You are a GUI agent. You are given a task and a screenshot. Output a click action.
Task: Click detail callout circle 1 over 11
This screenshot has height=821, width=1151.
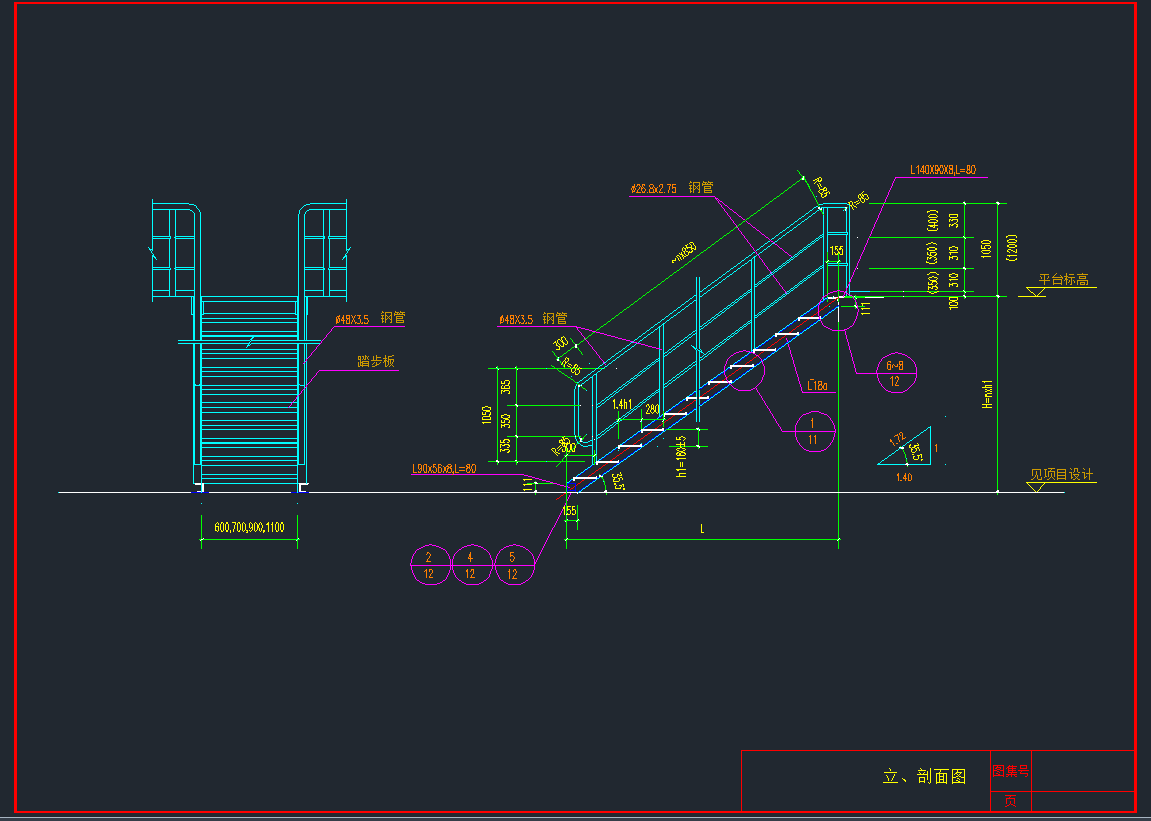[x=814, y=431]
